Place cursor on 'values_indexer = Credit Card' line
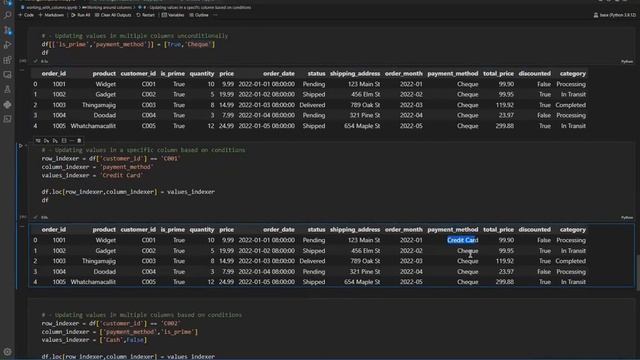This screenshot has width=640, height=360. 92,176
